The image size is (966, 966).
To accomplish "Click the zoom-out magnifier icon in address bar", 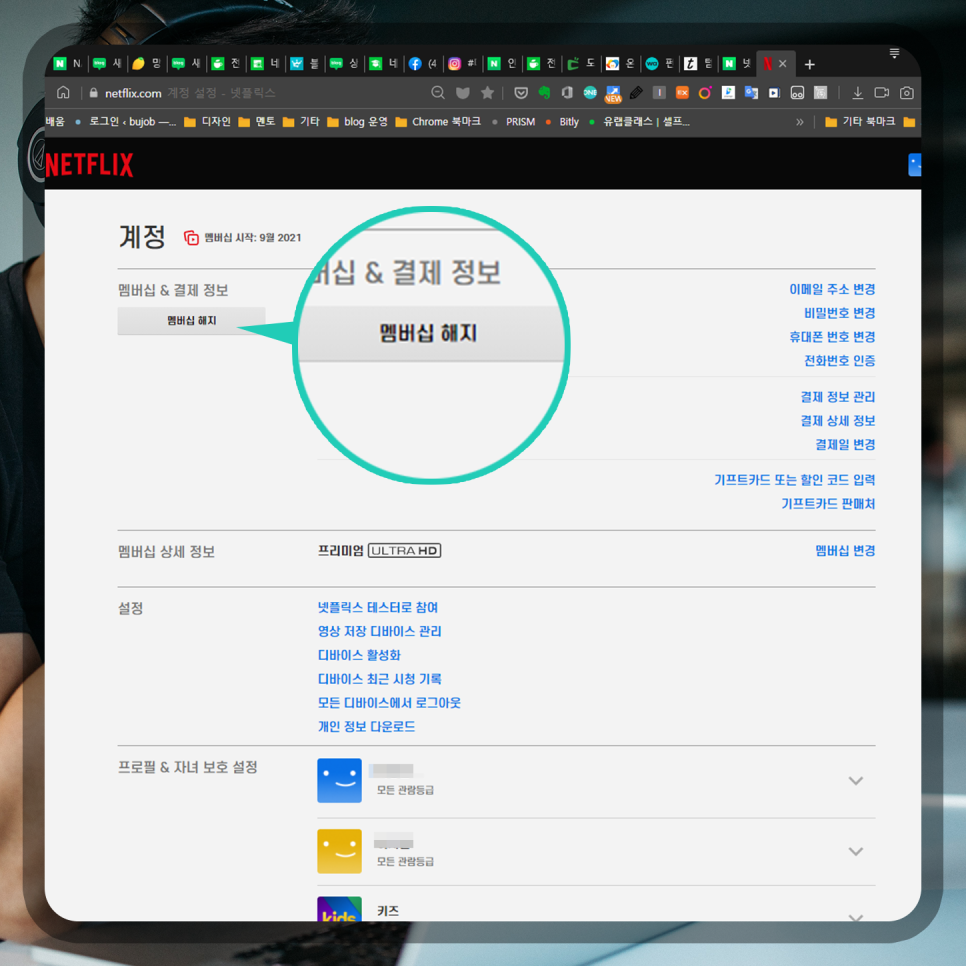I will pyautogui.click(x=438, y=92).
